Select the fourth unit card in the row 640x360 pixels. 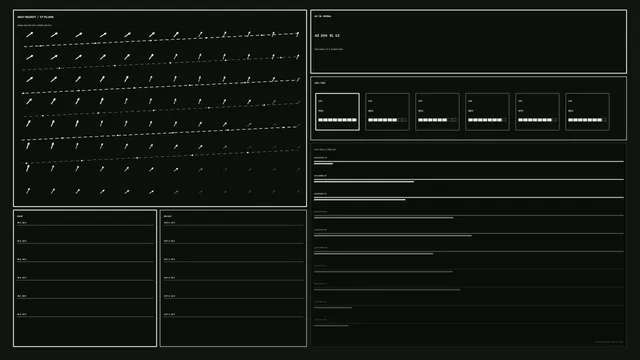pyautogui.click(x=487, y=112)
